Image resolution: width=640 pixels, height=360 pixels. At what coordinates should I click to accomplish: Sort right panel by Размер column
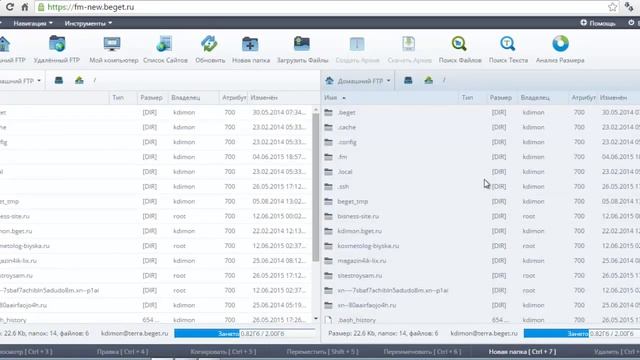(501, 98)
